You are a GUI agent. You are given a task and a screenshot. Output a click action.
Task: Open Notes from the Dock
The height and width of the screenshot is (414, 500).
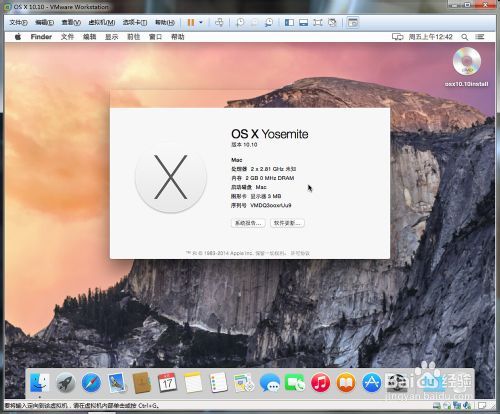tap(193, 382)
